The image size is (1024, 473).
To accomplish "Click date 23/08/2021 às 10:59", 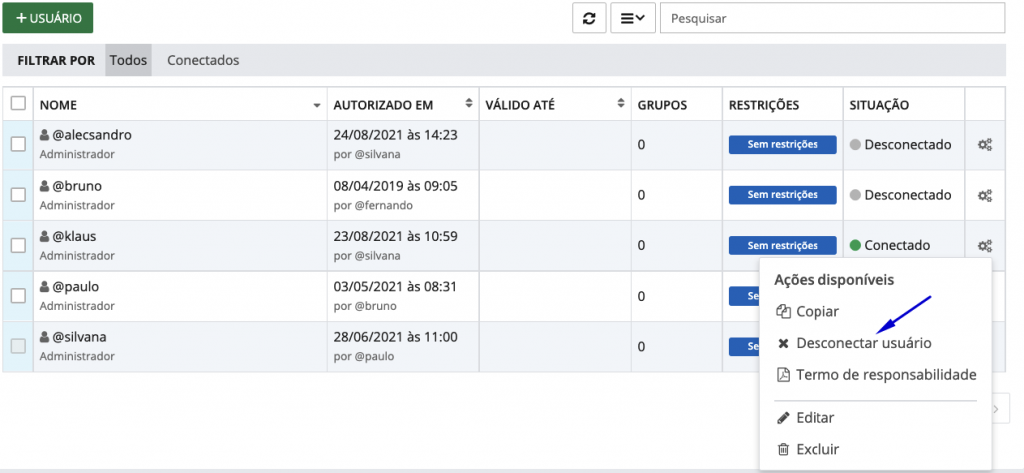I will (395, 236).
